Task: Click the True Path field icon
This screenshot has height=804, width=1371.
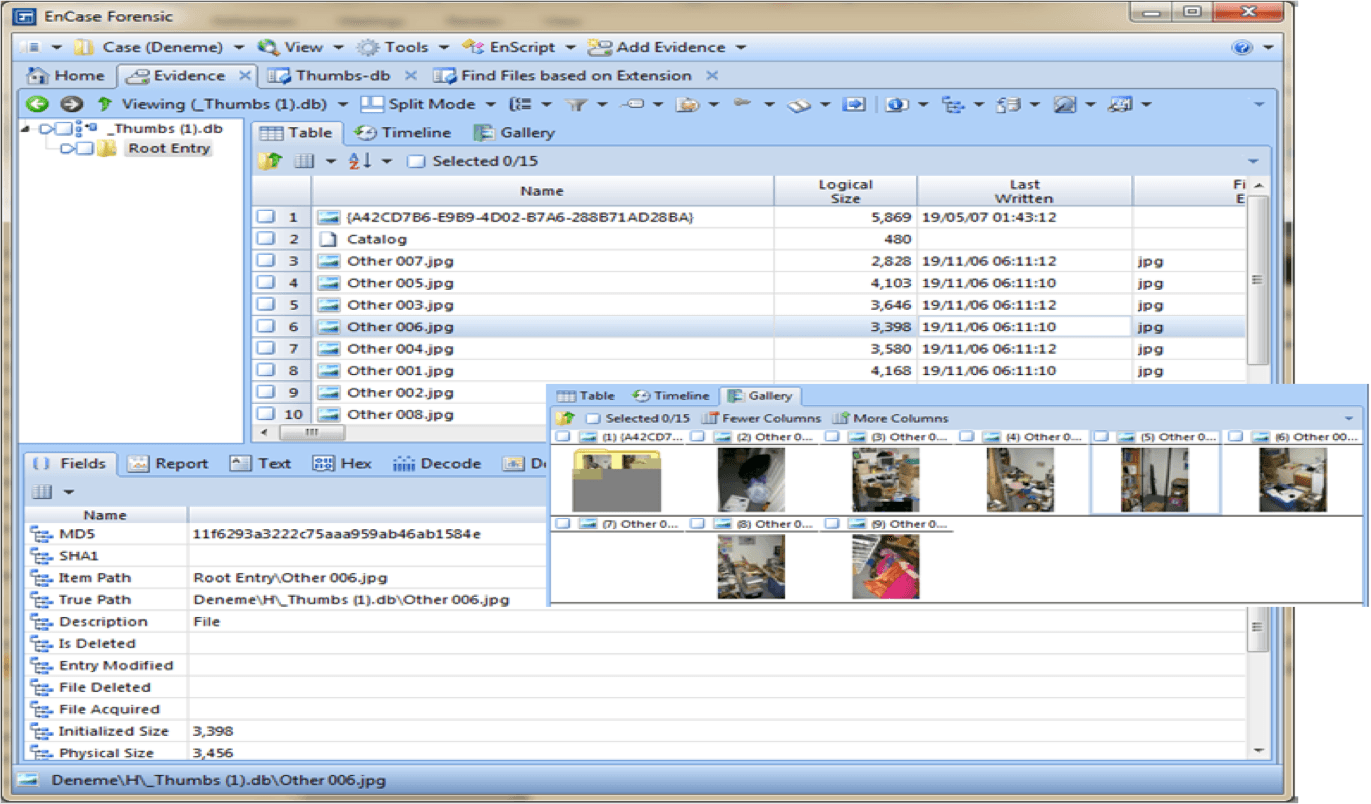Action: 41,600
